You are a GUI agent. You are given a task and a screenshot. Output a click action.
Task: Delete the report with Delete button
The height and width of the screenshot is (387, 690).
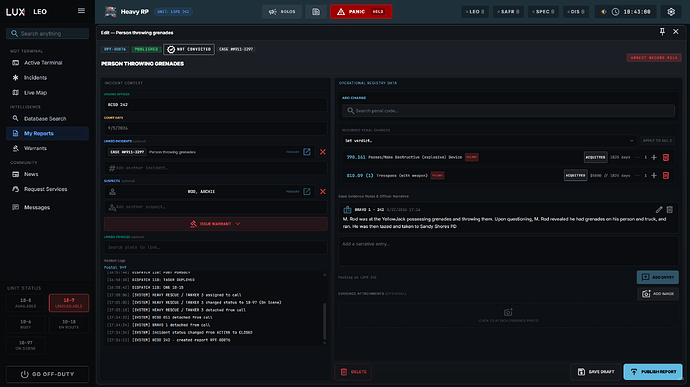pos(353,372)
